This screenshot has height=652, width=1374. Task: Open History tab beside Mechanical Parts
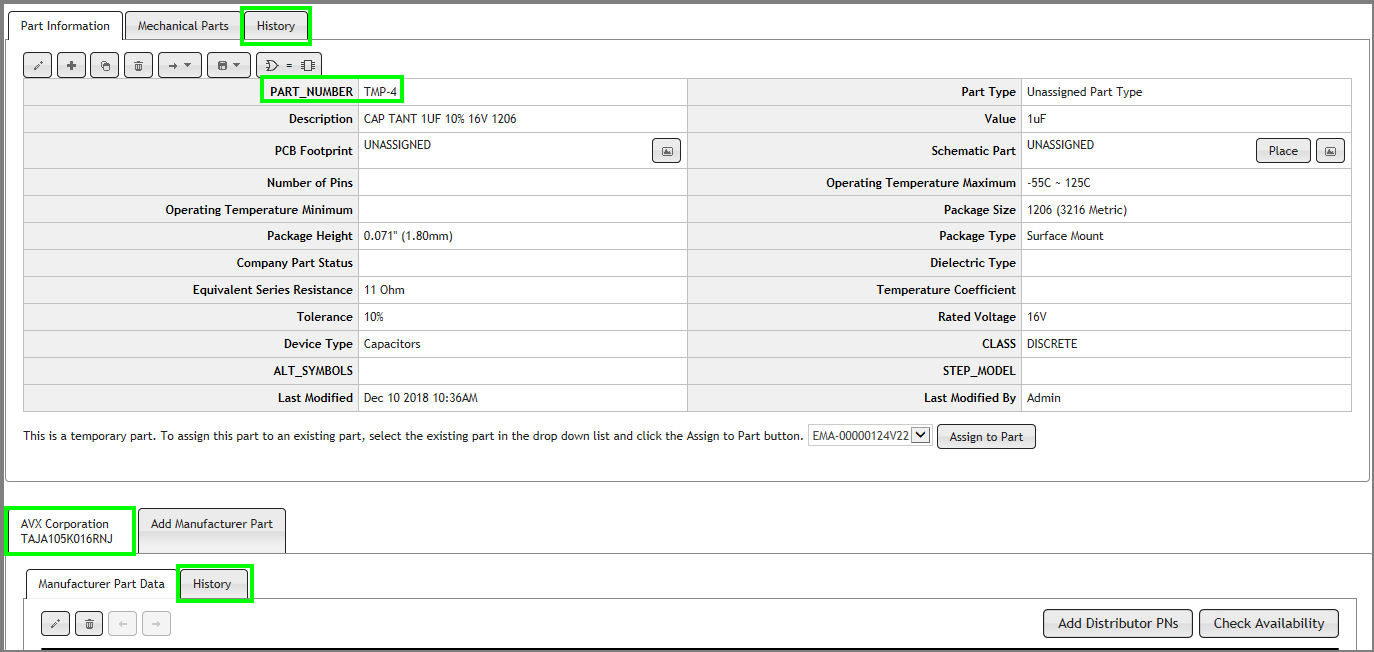276,26
